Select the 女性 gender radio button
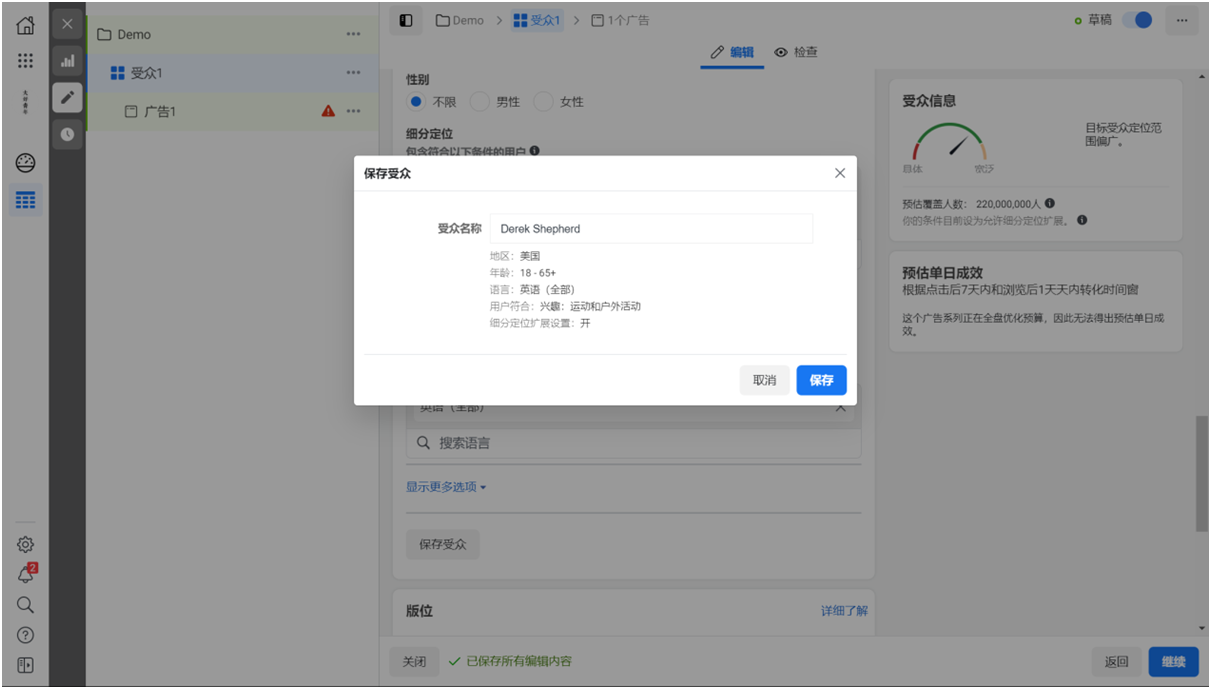 click(x=543, y=101)
